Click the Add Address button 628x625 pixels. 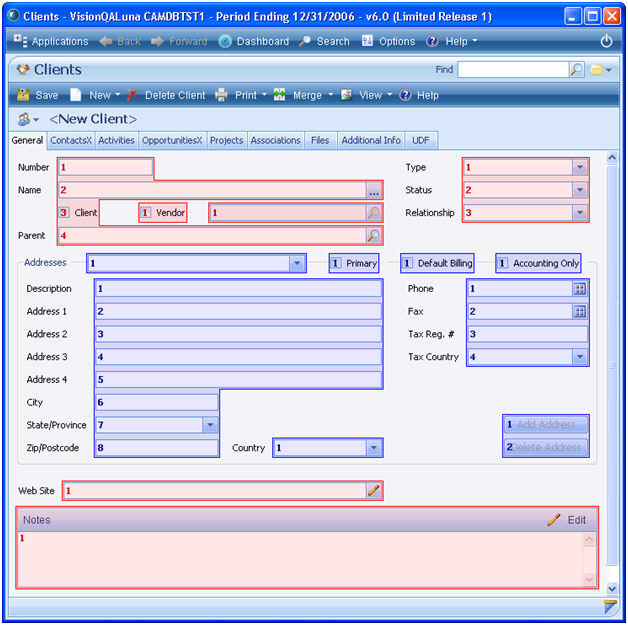[x=545, y=425]
